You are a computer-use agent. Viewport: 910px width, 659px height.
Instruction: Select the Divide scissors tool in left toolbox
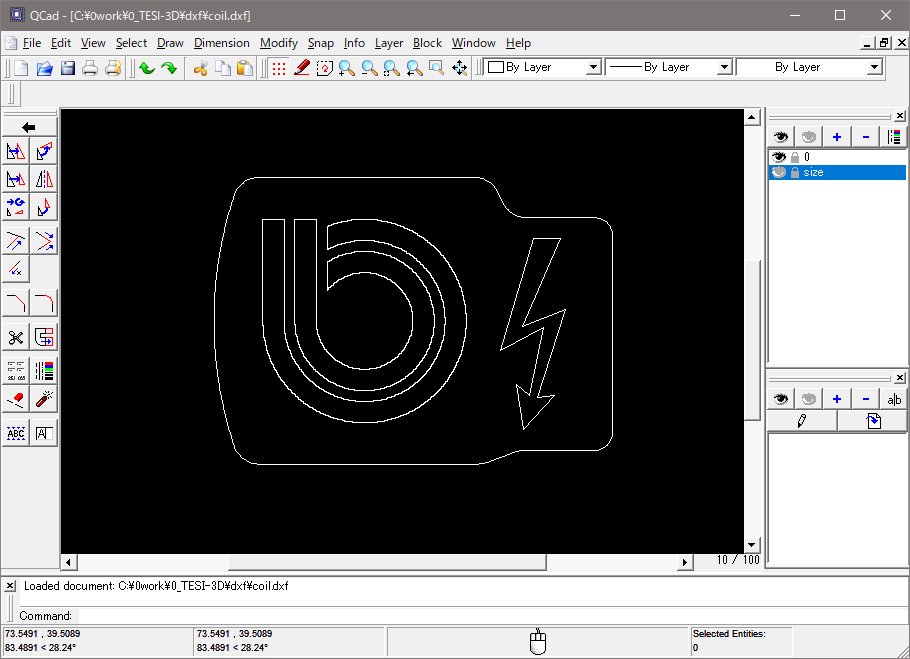(16, 337)
